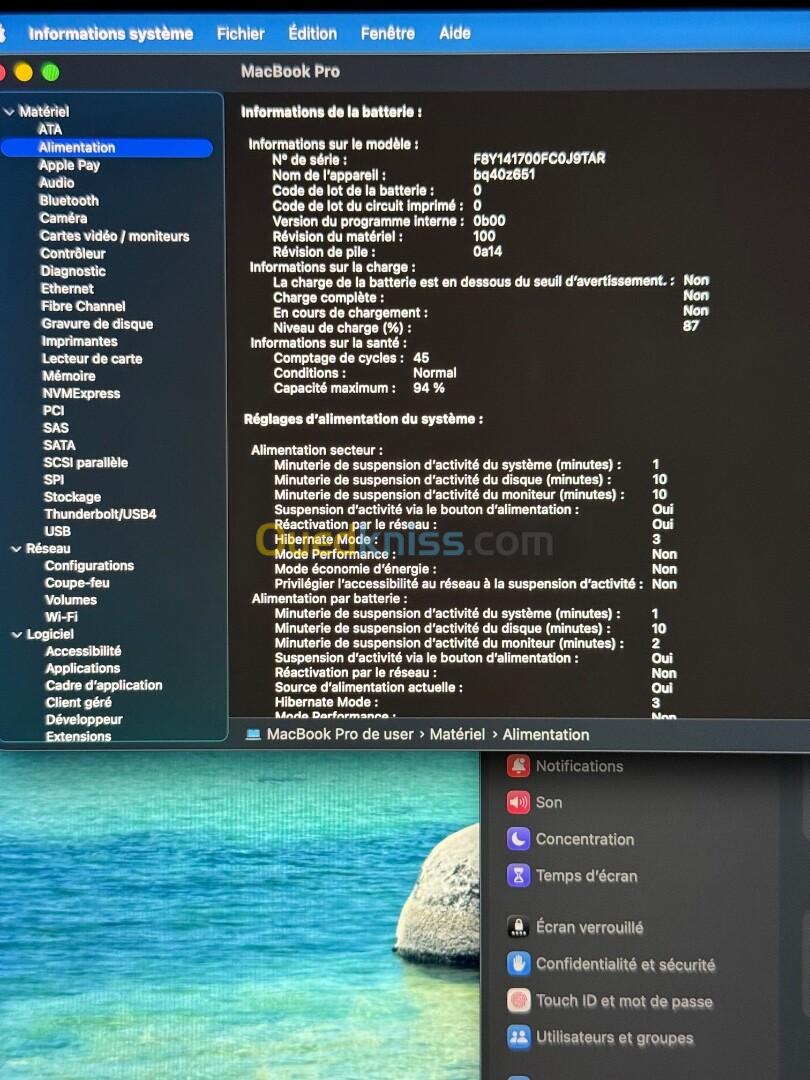Click the Niveau de charge value 87

click(691, 326)
